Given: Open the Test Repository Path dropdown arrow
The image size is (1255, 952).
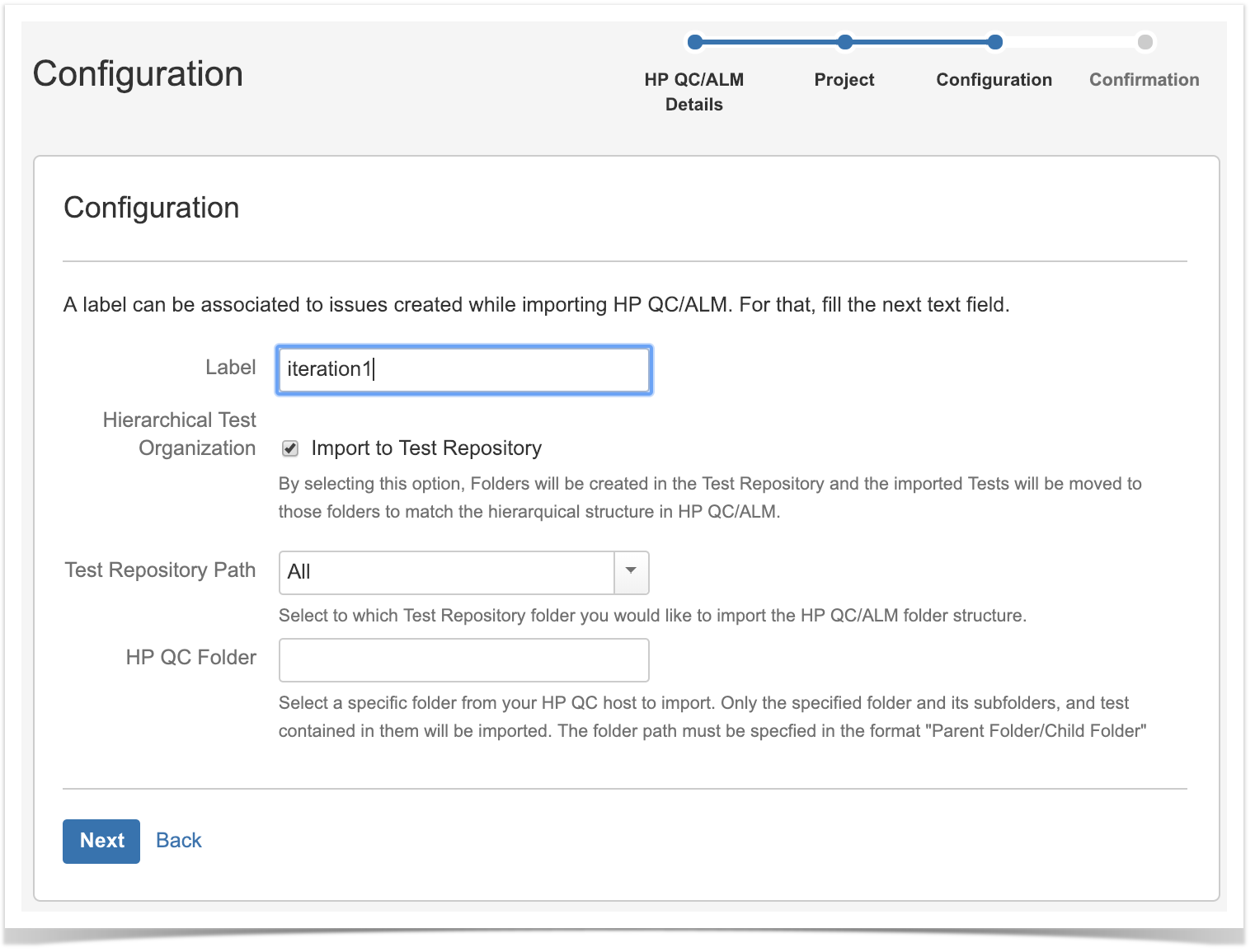Looking at the screenshot, I should point(632,572).
